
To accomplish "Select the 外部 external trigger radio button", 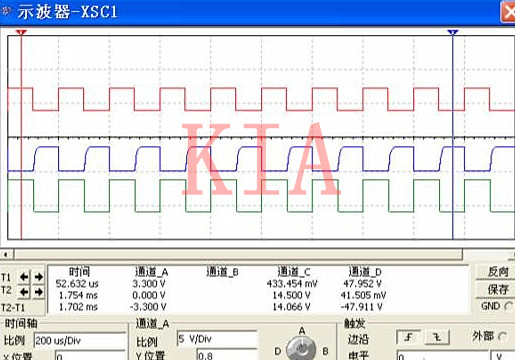I will pos(503,337).
